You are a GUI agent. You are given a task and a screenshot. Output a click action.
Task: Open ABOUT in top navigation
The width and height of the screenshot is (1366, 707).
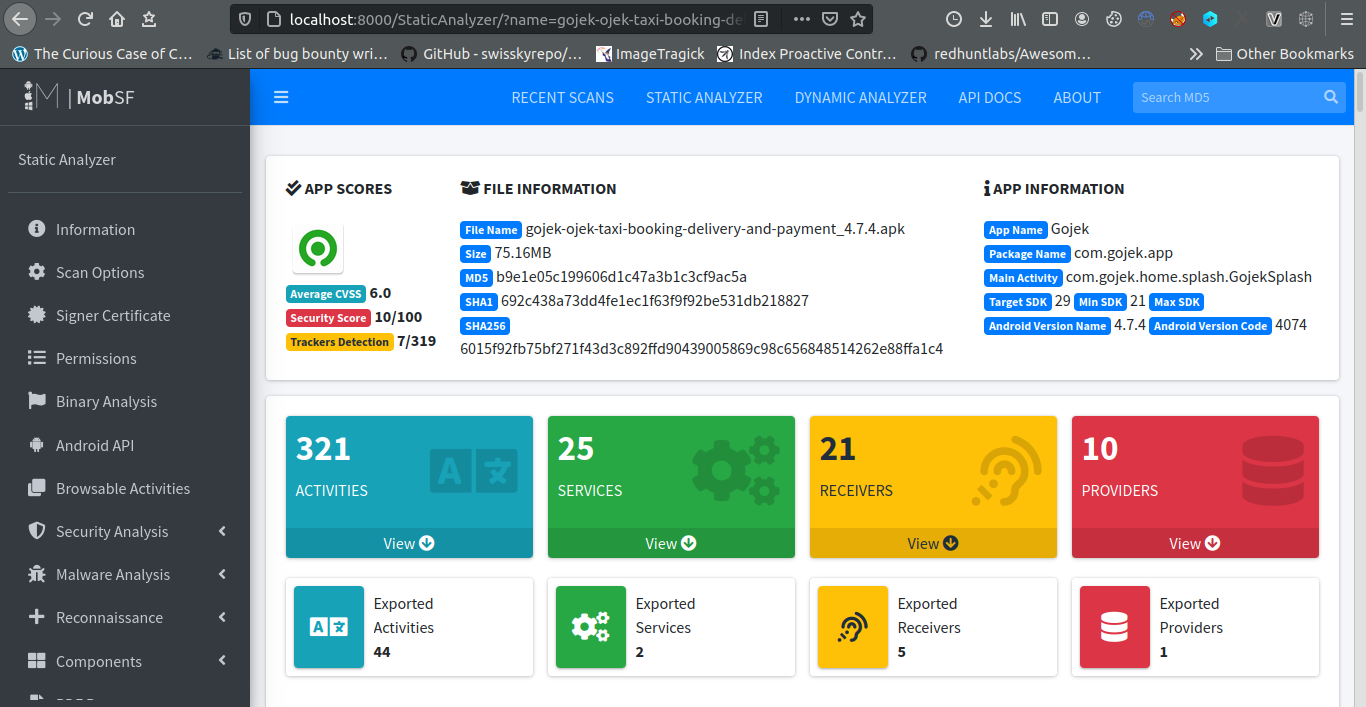click(x=1077, y=97)
